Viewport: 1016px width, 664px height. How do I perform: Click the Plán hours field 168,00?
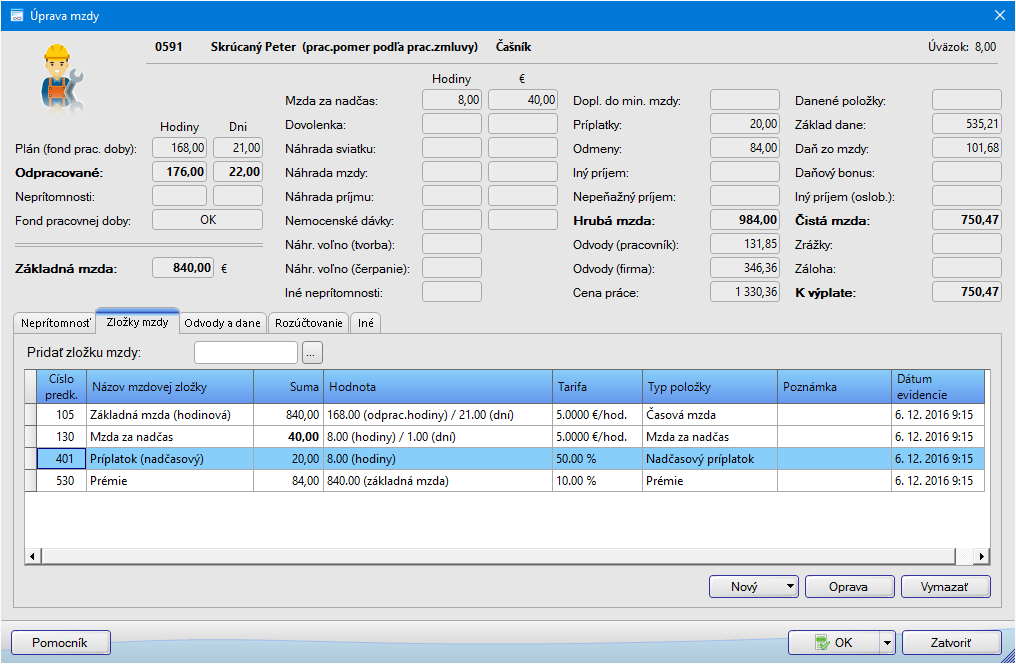coord(179,148)
